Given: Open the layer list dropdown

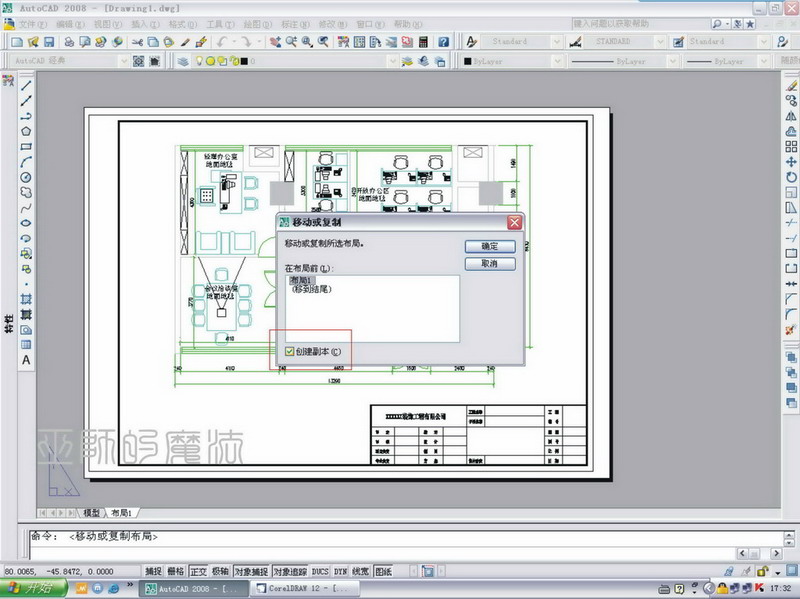Looking at the screenshot, I should (392, 62).
